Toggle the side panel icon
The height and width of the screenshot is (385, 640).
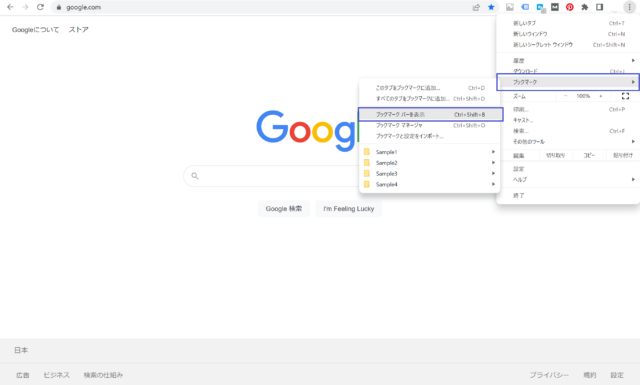click(600, 7)
